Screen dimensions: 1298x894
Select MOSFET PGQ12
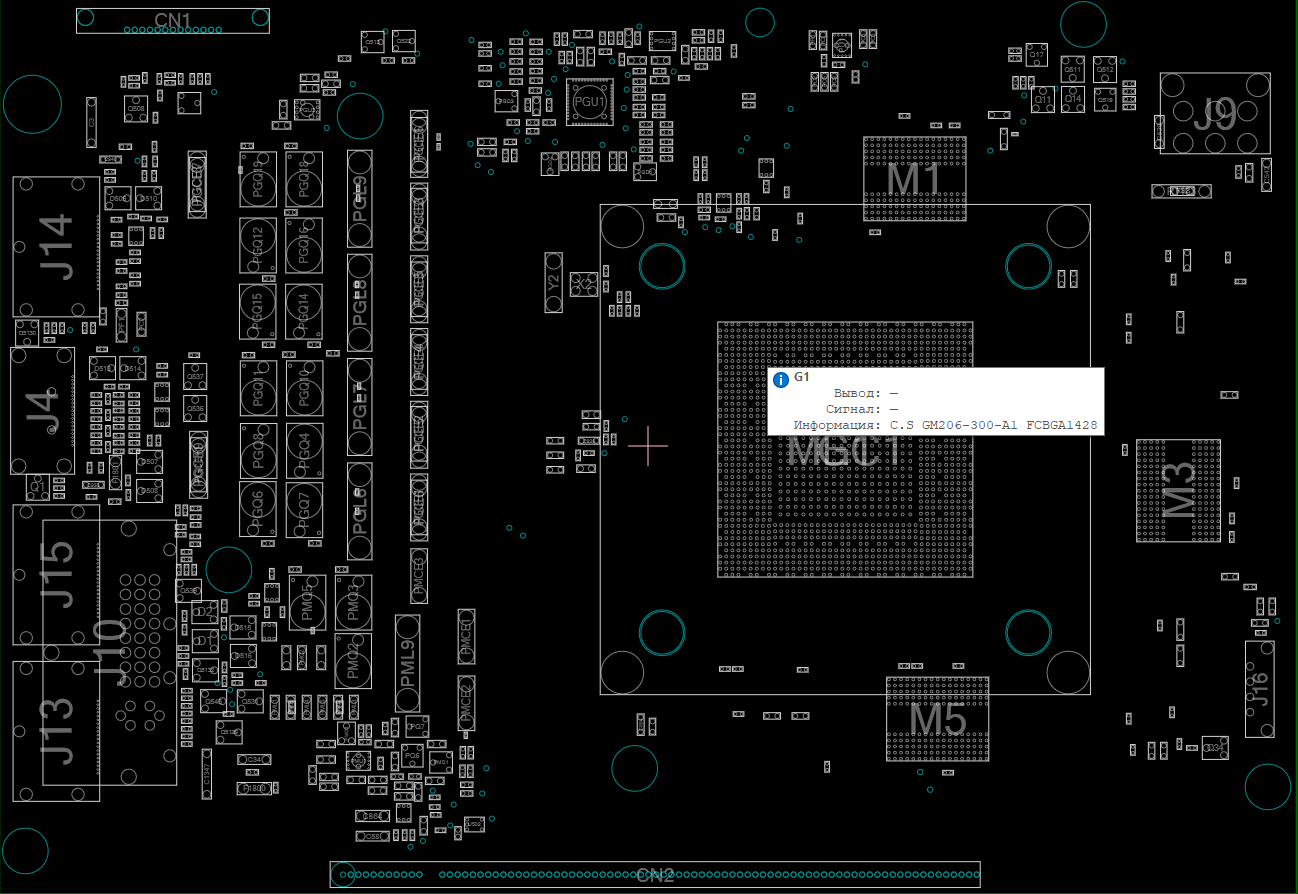(257, 244)
